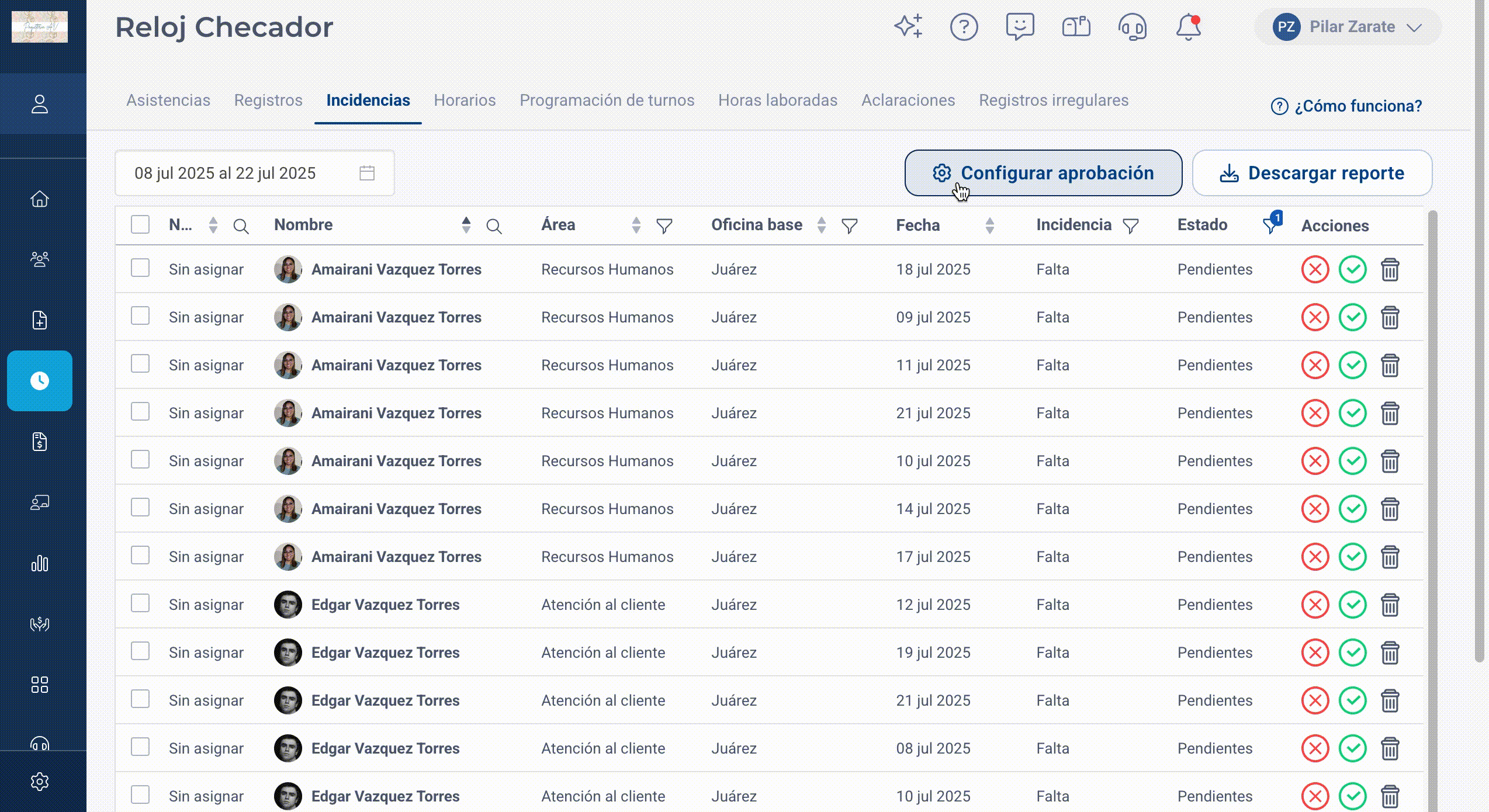The width and height of the screenshot is (1489, 812).
Task: Go to Home in sidebar
Action: point(40,199)
